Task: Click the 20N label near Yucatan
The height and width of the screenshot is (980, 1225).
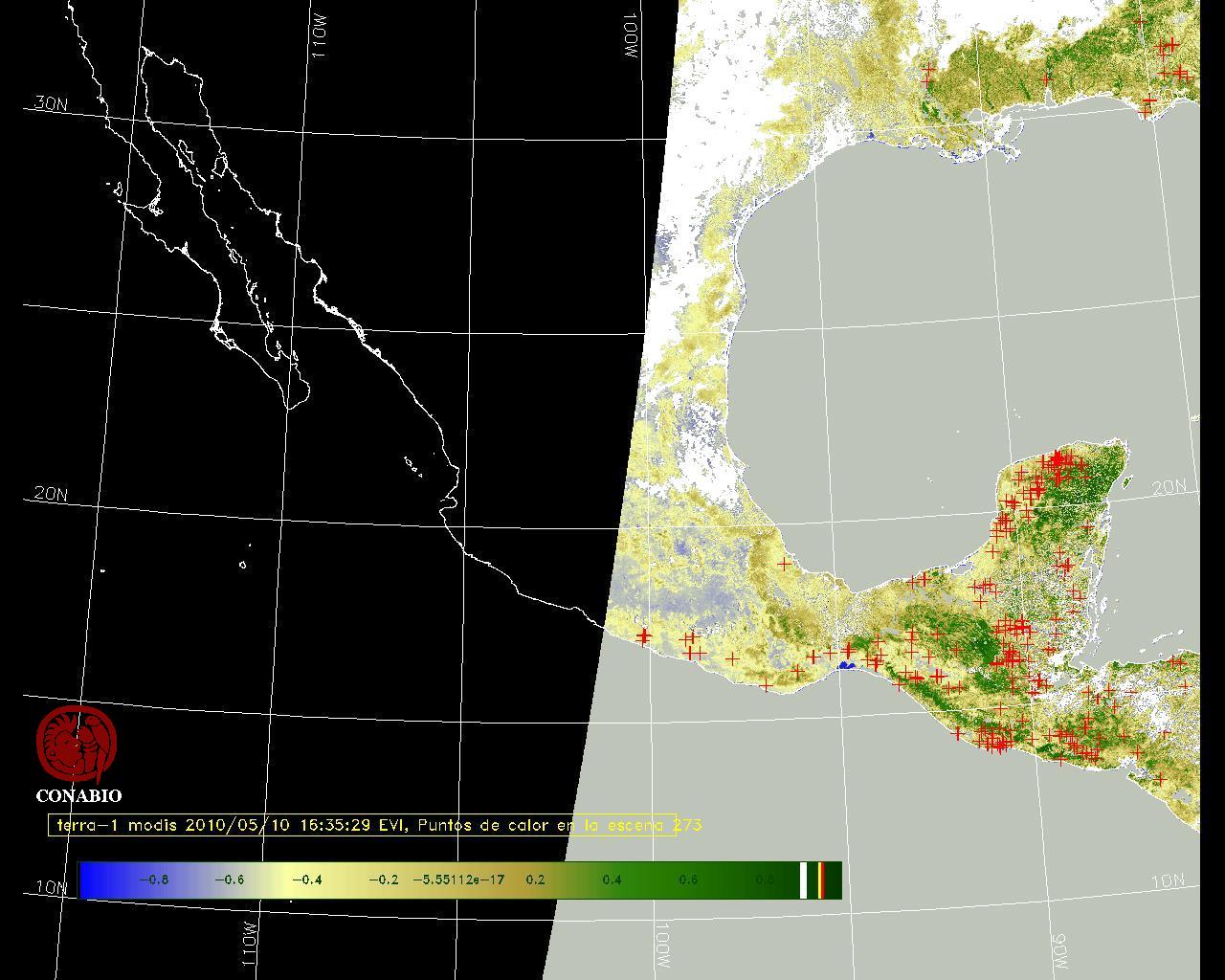Action: click(1169, 487)
